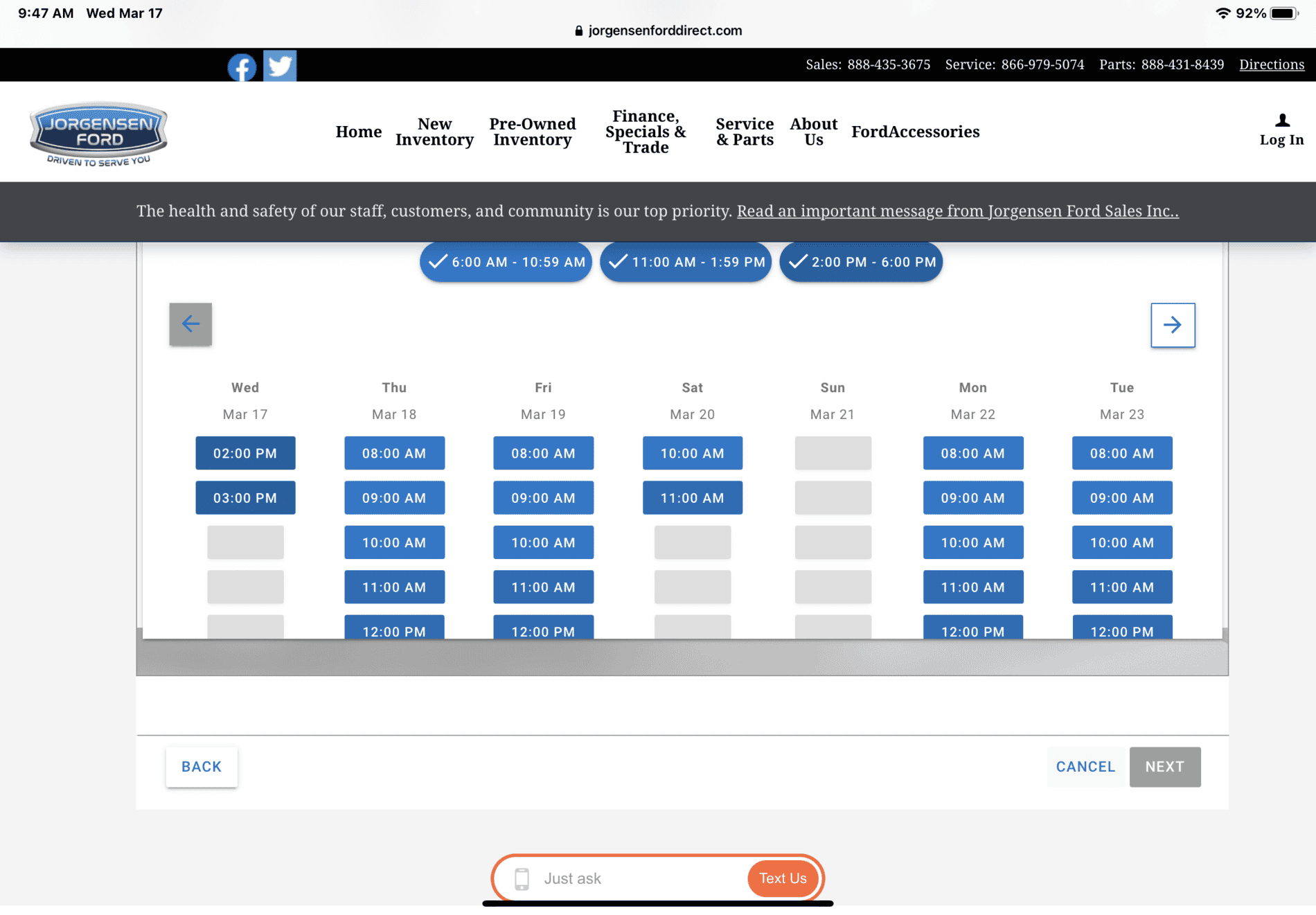Select Thu Mar 18 12:00 PM slot
This screenshot has height=915, width=1316.
pyautogui.click(x=394, y=628)
